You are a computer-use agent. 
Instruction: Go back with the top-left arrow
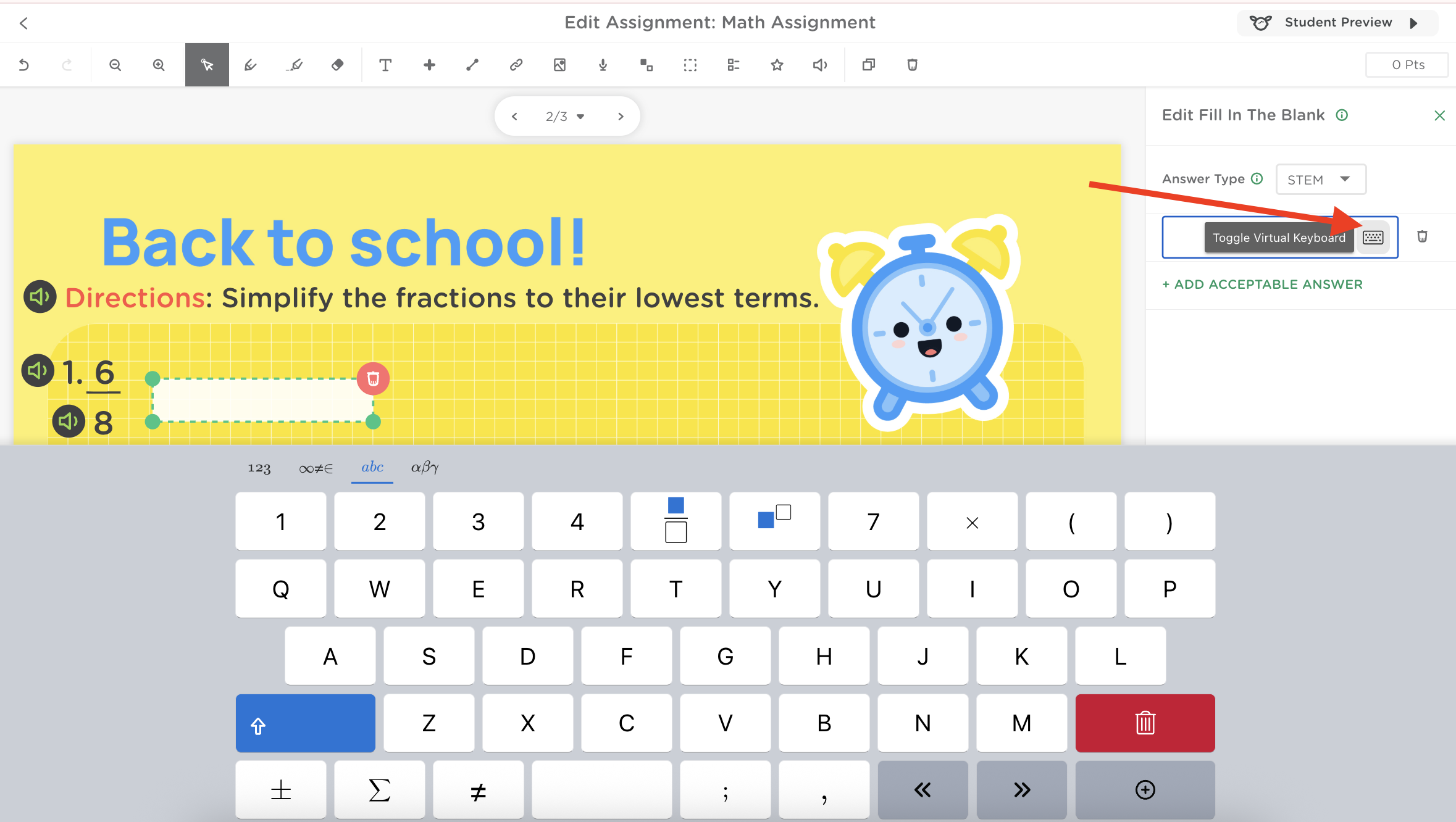pyautogui.click(x=23, y=23)
